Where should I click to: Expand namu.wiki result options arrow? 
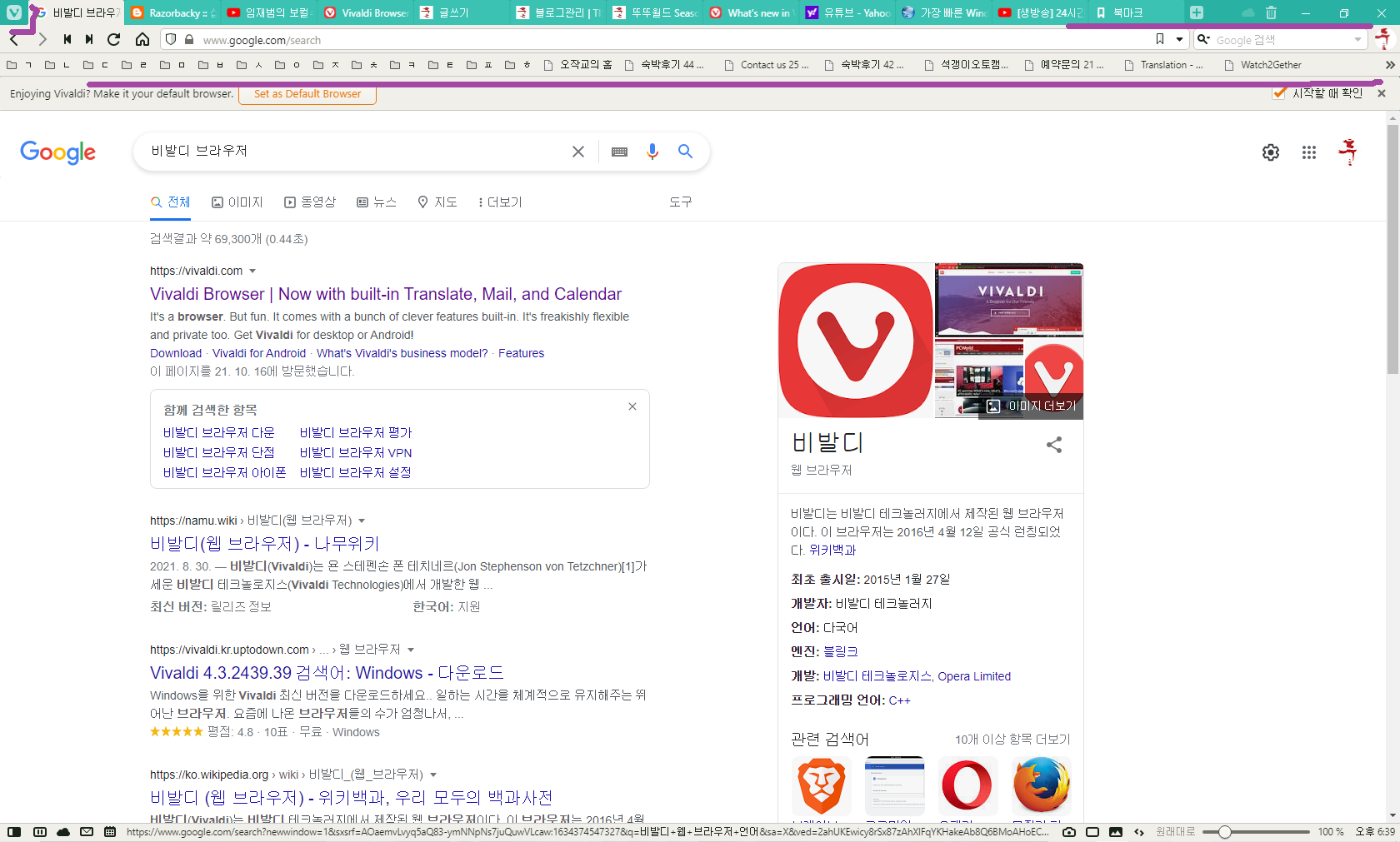(x=362, y=521)
